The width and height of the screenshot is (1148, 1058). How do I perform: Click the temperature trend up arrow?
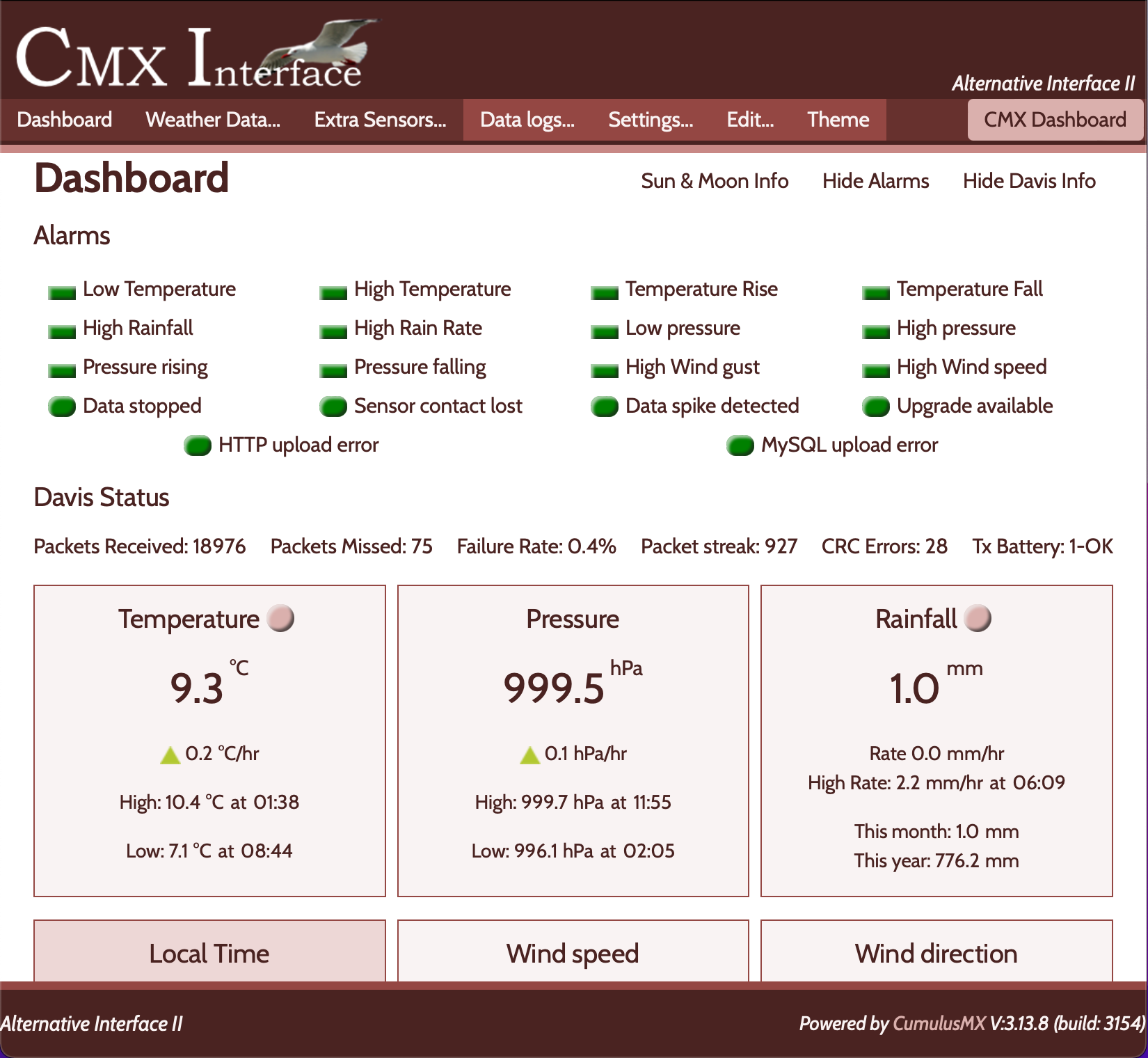click(x=170, y=755)
